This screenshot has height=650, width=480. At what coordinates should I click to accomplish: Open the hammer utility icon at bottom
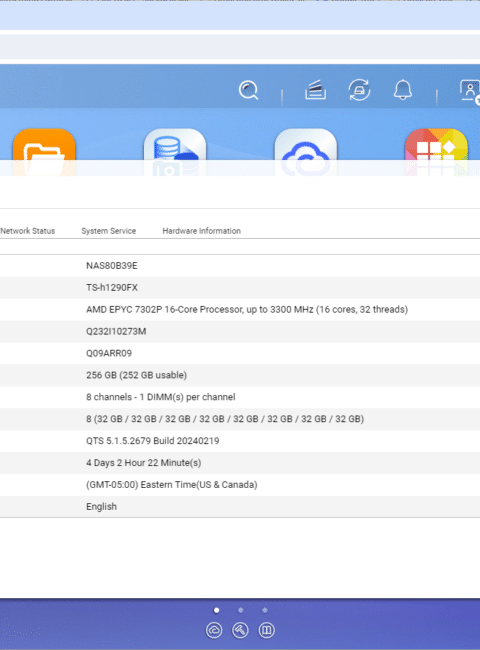tap(240, 630)
